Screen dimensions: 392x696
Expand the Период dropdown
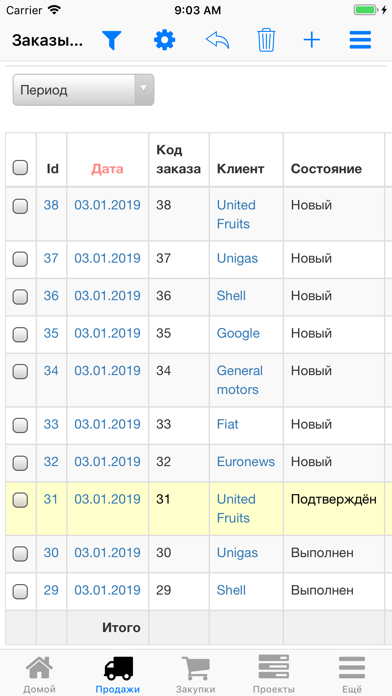[83, 90]
